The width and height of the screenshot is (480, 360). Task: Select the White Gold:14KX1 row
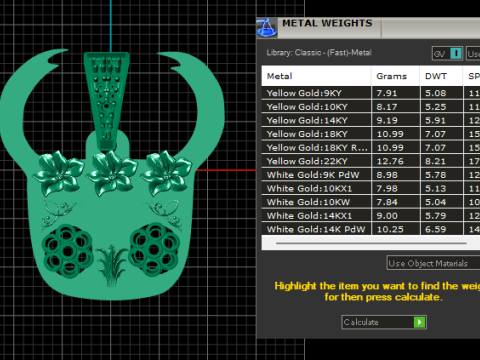pos(371,216)
